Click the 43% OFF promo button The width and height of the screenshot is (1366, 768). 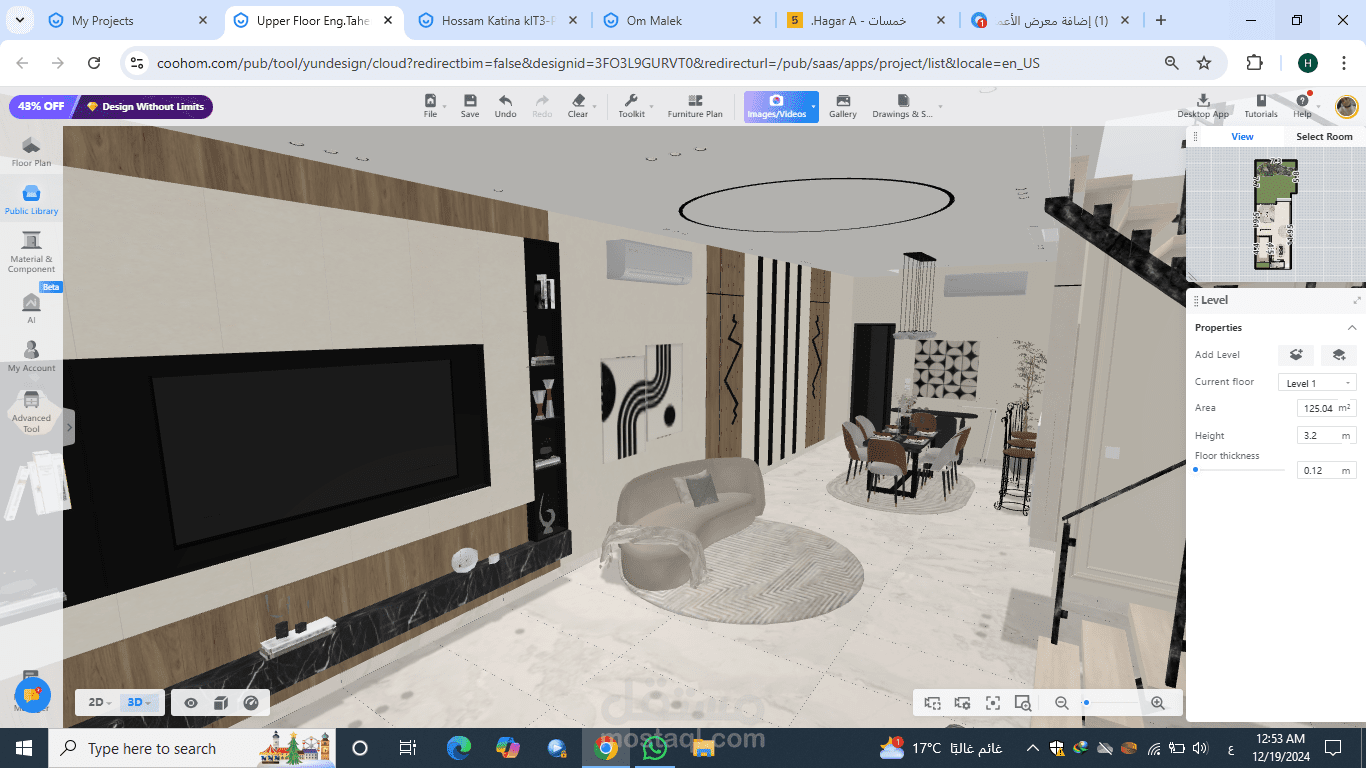click(41, 107)
